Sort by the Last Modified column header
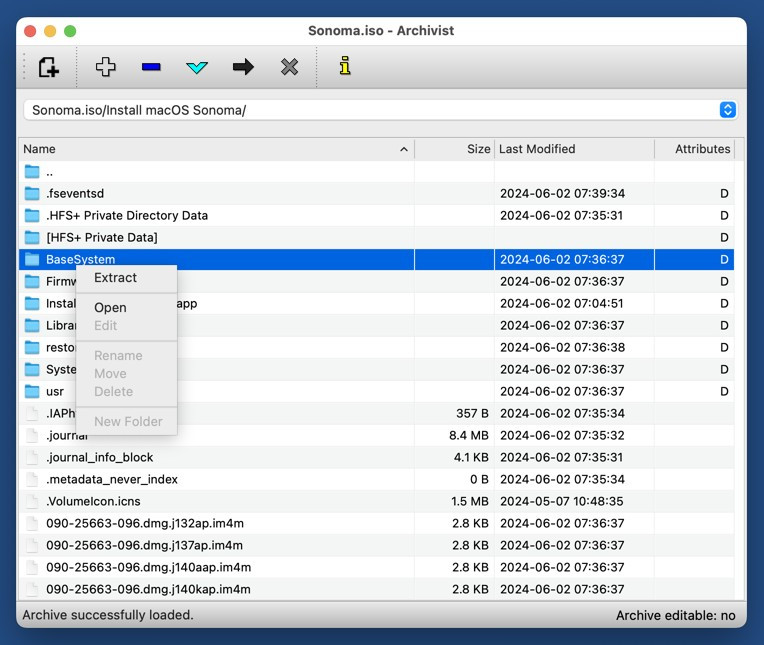This screenshot has height=645, width=764. tap(574, 149)
